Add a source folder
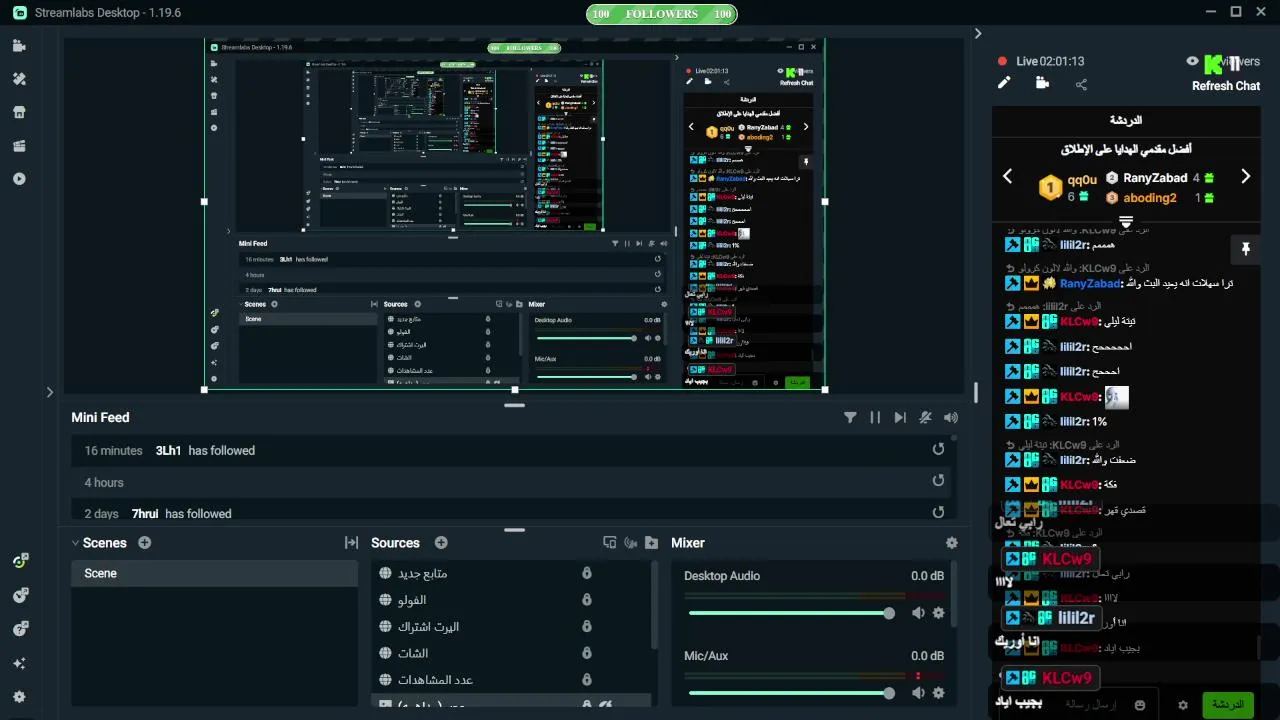Image resolution: width=1280 pixels, height=720 pixels. pos(652,543)
